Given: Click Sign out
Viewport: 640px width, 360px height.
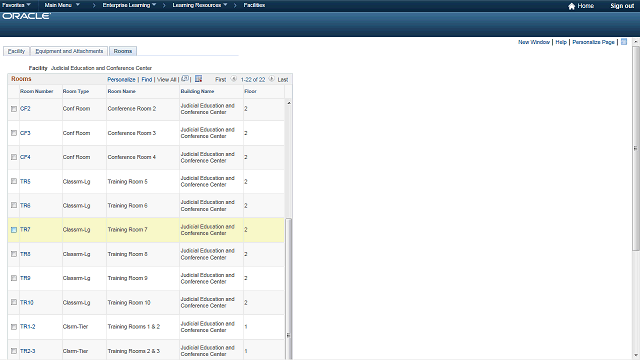Looking at the screenshot, I should click(x=622, y=6).
